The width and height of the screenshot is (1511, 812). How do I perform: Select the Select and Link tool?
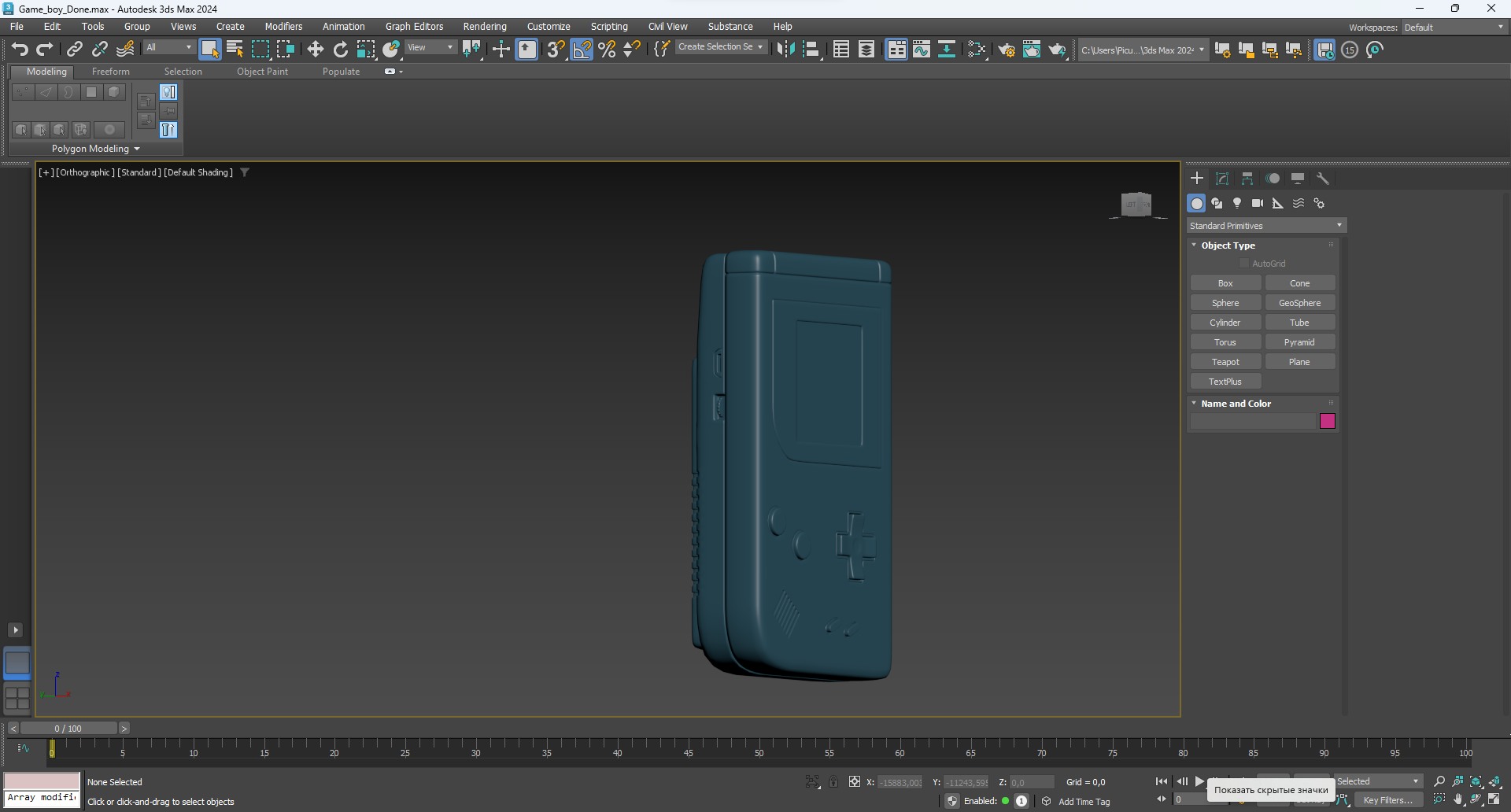coord(75,50)
